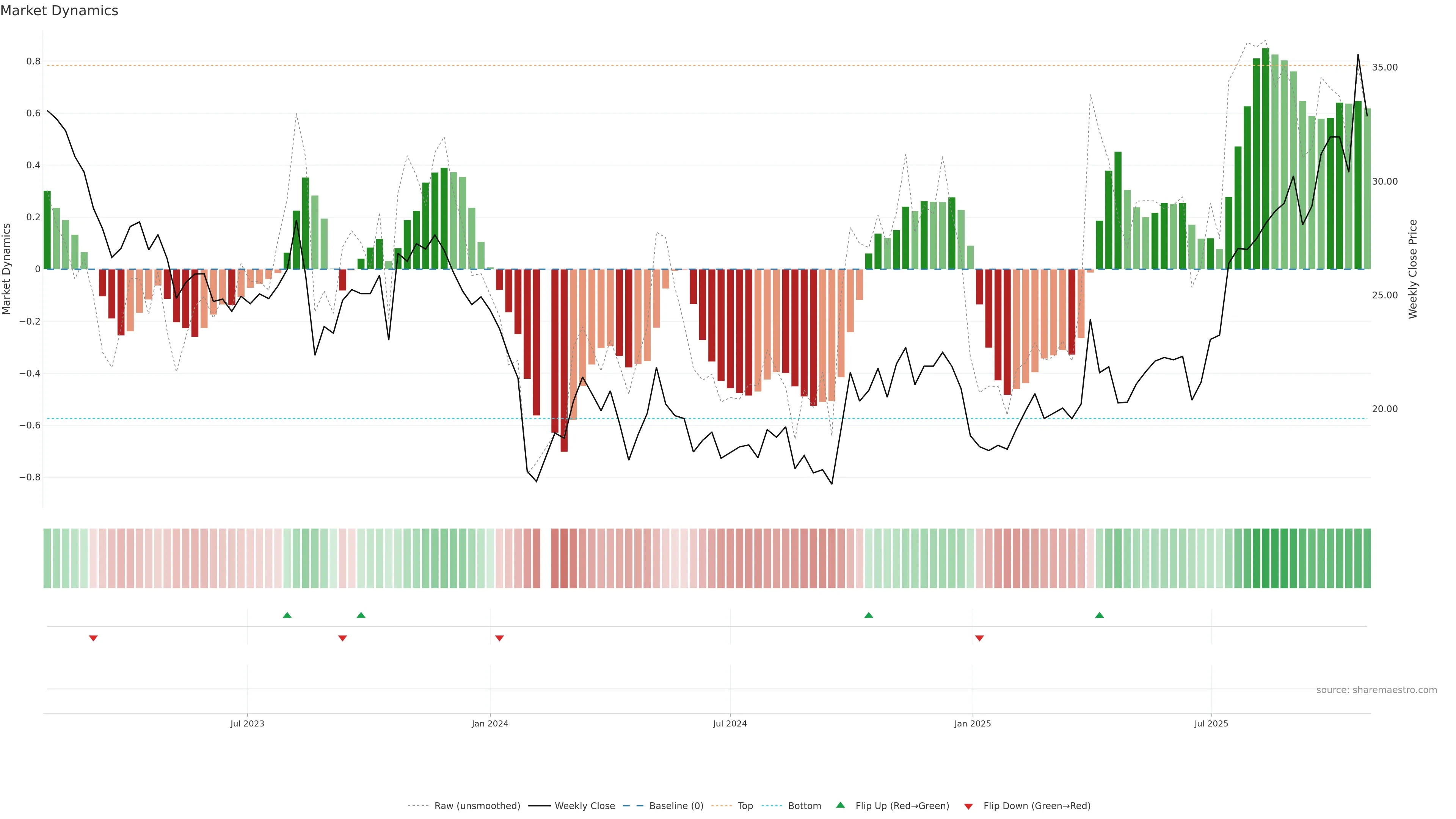Screen dimensions: 1456x819
Task: Click the Jul 2024 x-axis label
Action: point(730,723)
